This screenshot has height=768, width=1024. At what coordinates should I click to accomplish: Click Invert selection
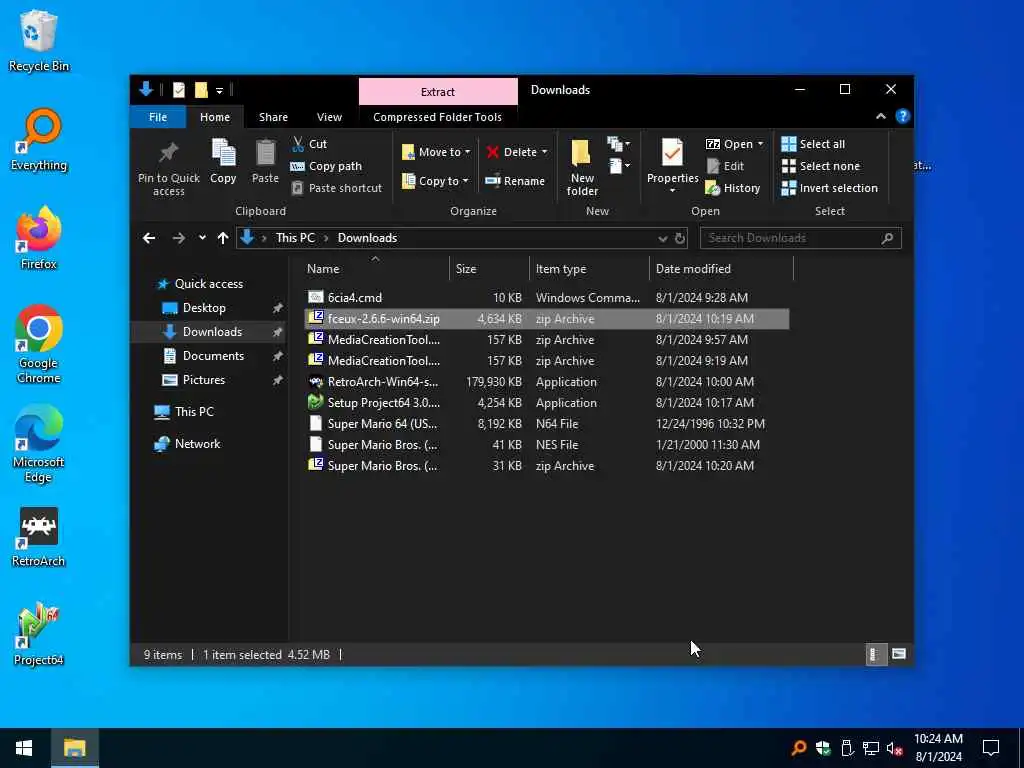pos(829,188)
